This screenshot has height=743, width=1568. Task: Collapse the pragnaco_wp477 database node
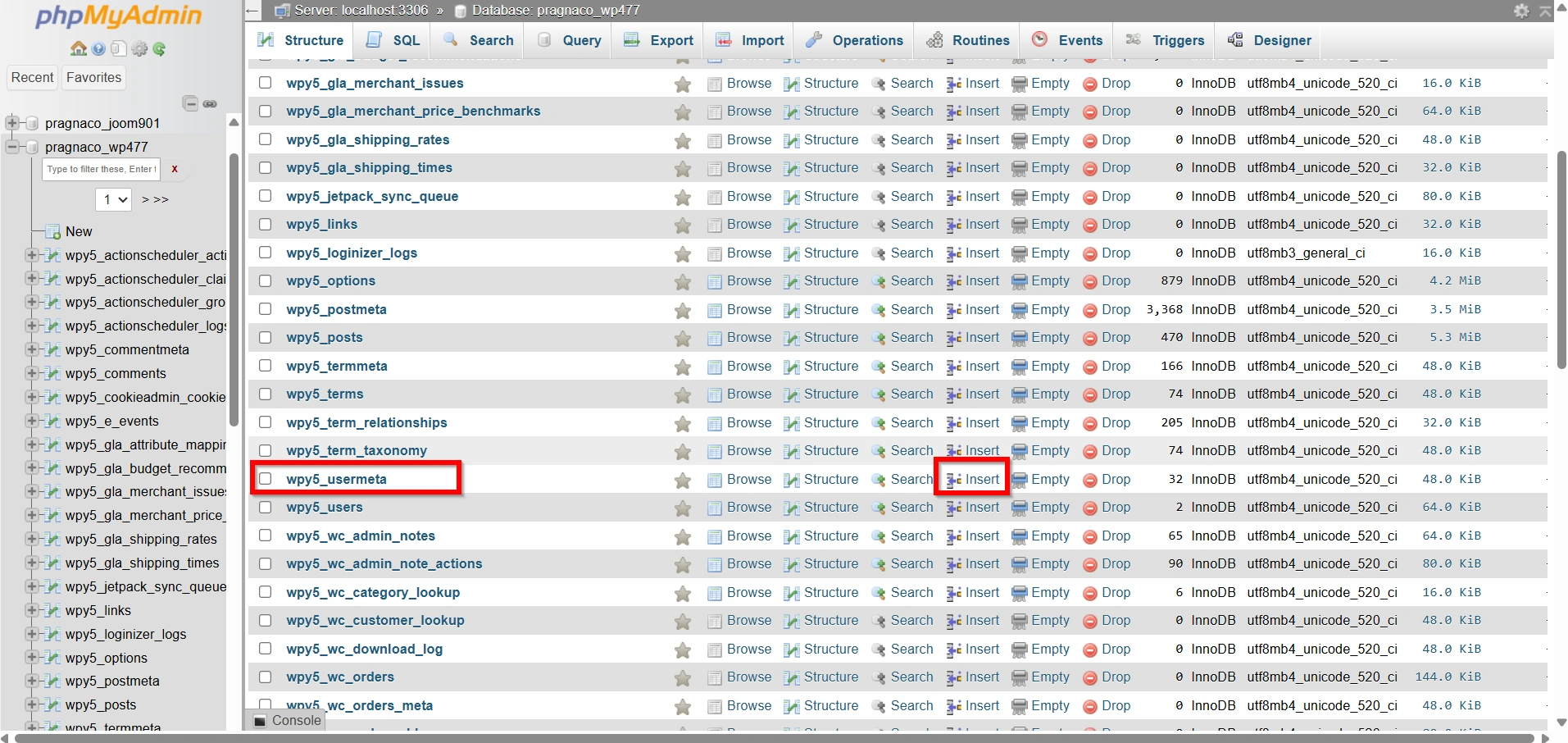coord(11,147)
